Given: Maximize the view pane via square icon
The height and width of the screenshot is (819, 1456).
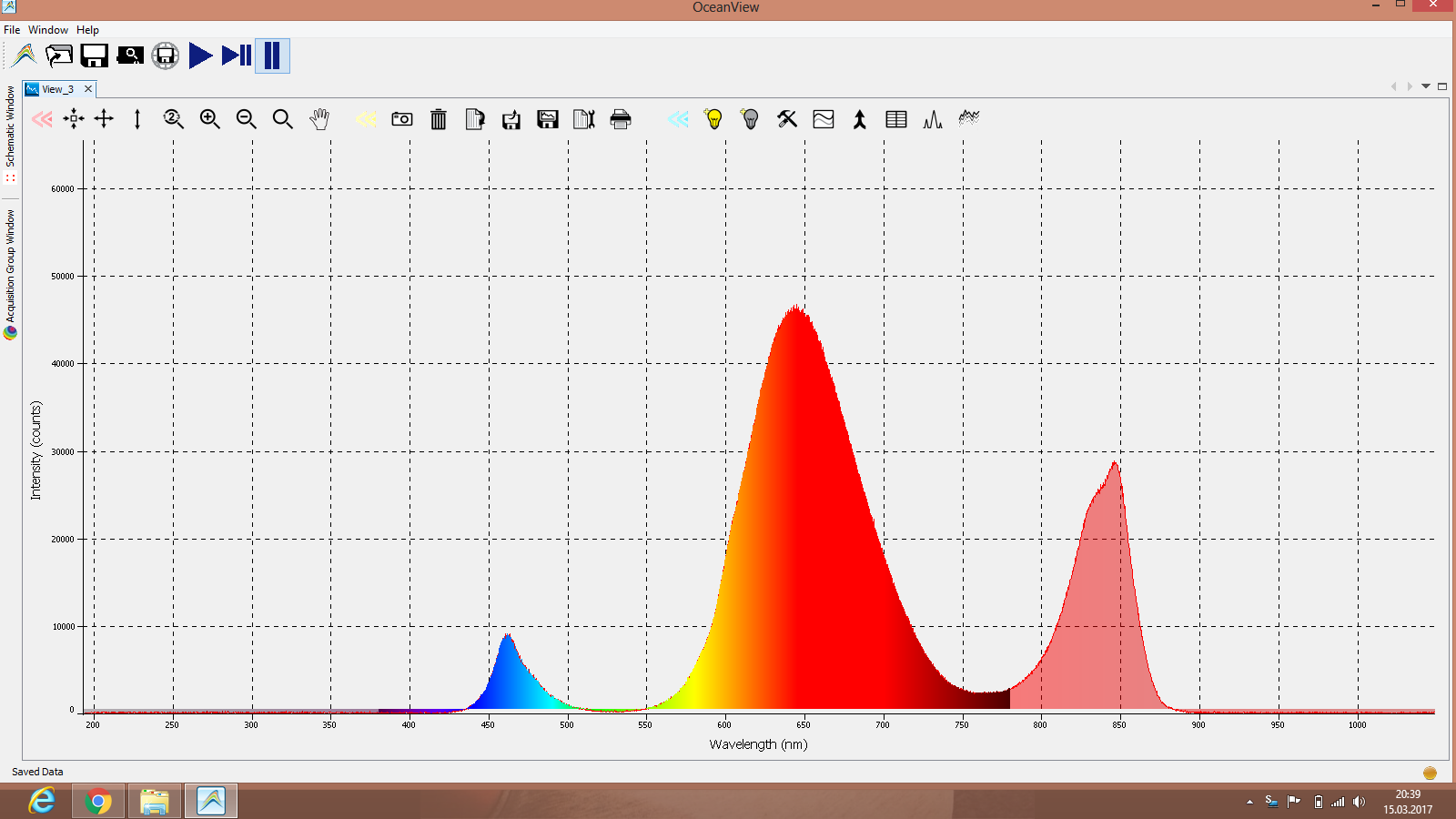Looking at the screenshot, I should coord(1442,86).
